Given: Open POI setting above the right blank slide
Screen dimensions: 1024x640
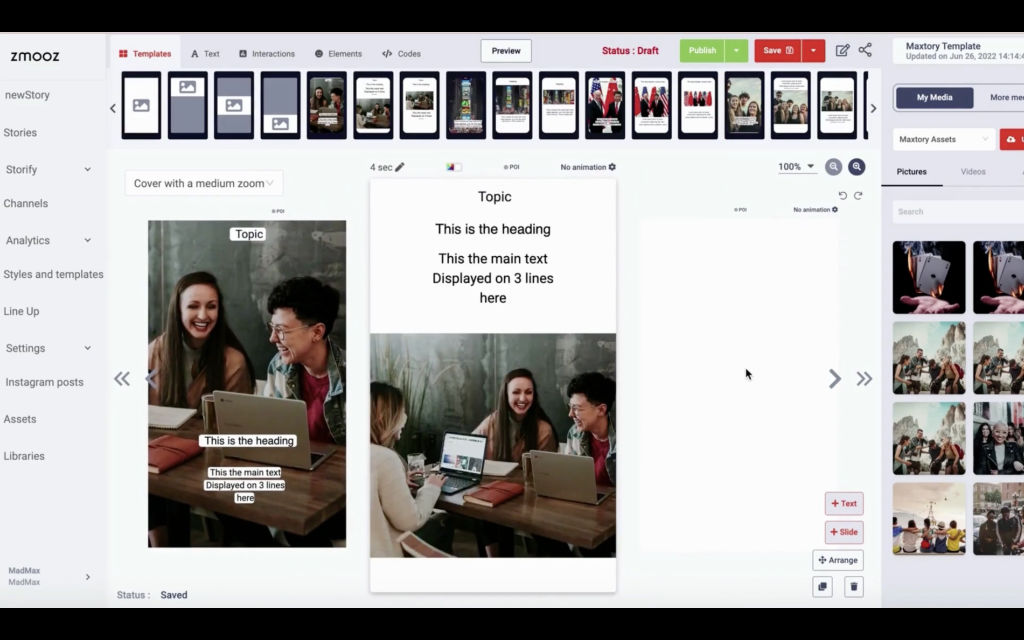Looking at the screenshot, I should pyautogui.click(x=740, y=210).
